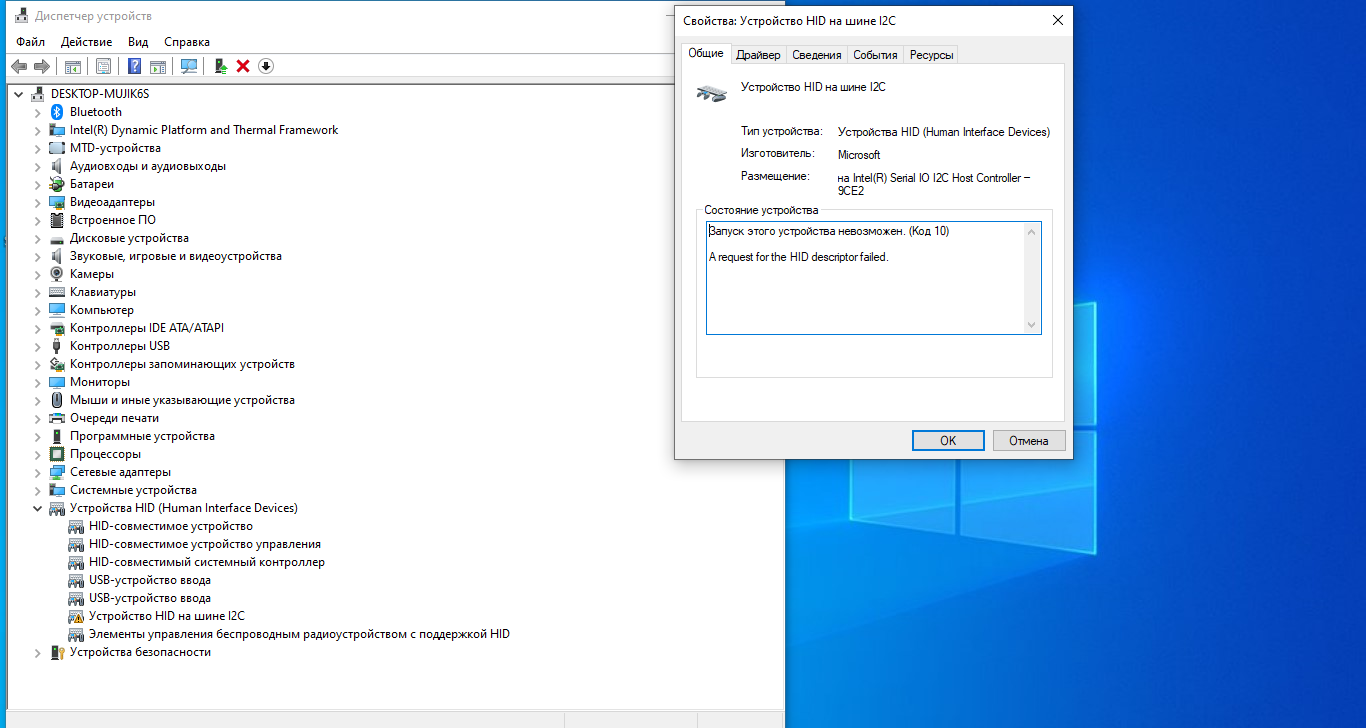
Task: Switch to the Драйвер tab
Action: [758, 55]
